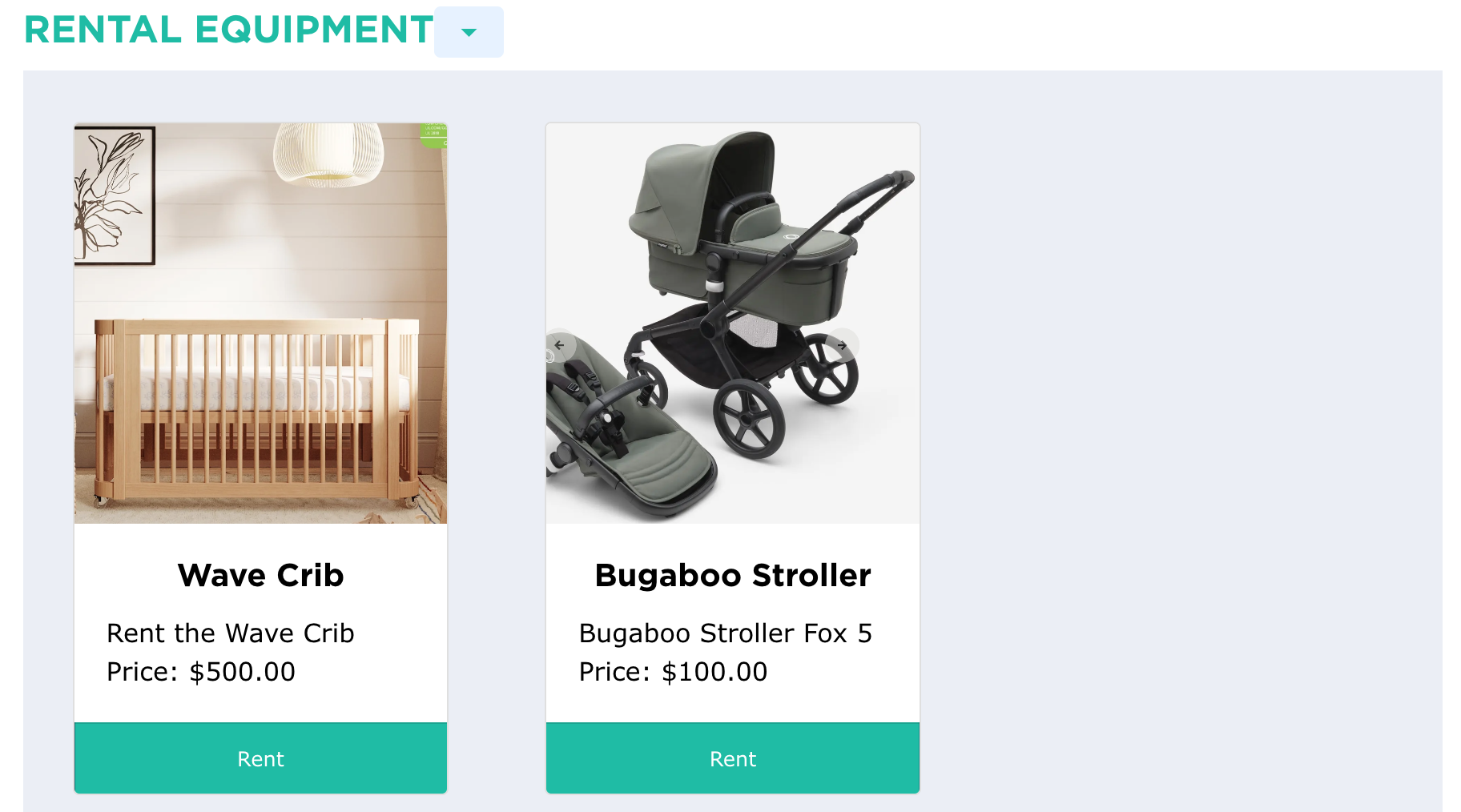The height and width of the screenshot is (812, 1461).
Task: Click the green badge on crib photo
Action: coord(433,135)
